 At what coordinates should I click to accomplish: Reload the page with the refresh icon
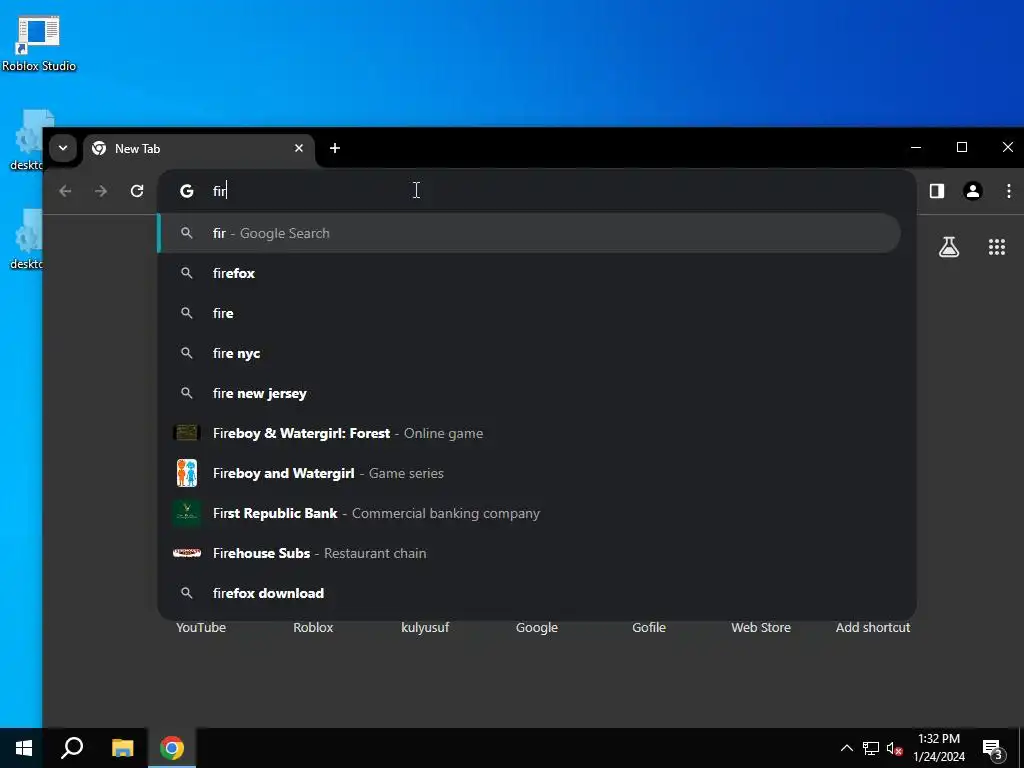pyautogui.click(x=136, y=191)
